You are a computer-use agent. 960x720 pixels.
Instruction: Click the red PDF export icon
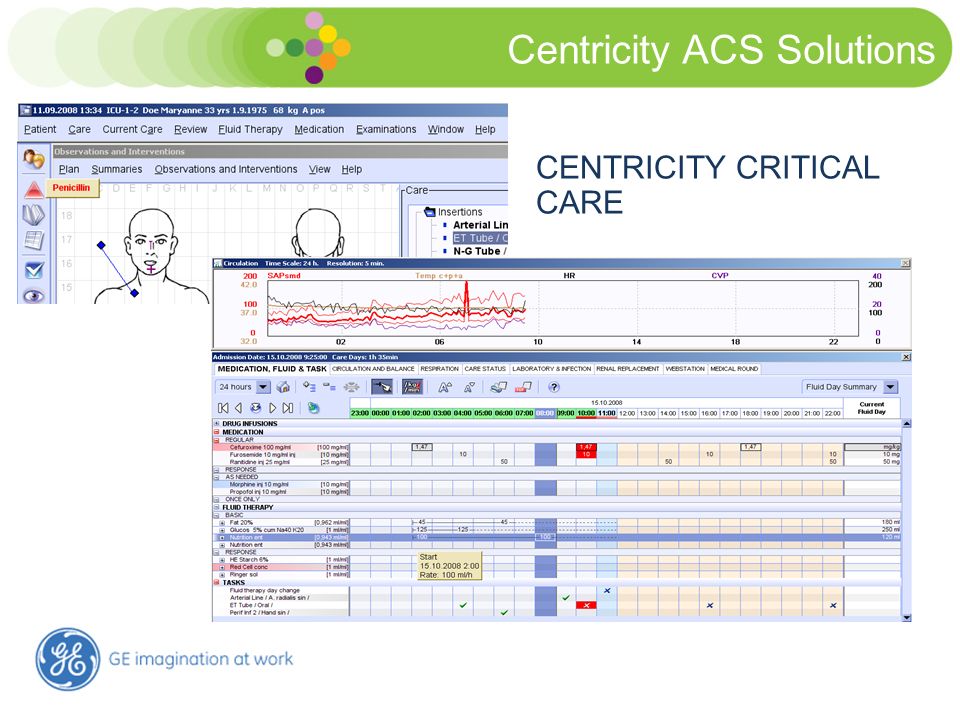pyautogui.click(x=523, y=387)
